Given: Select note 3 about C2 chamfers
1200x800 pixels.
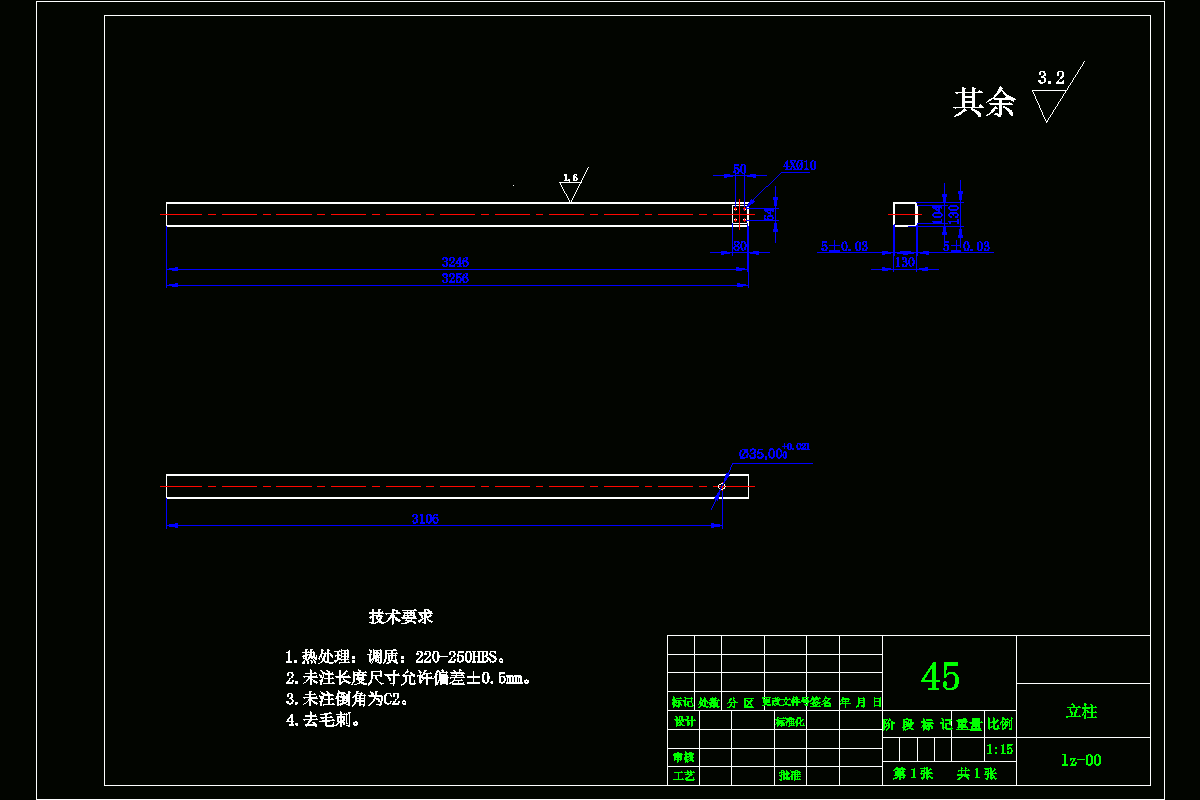Looking at the screenshot, I should [x=347, y=699].
